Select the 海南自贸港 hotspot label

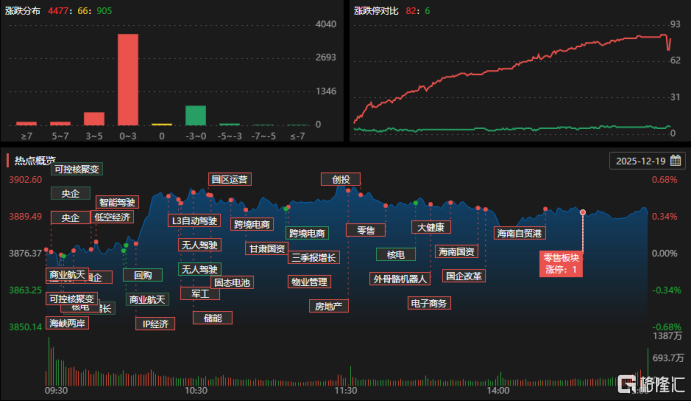pos(519,233)
